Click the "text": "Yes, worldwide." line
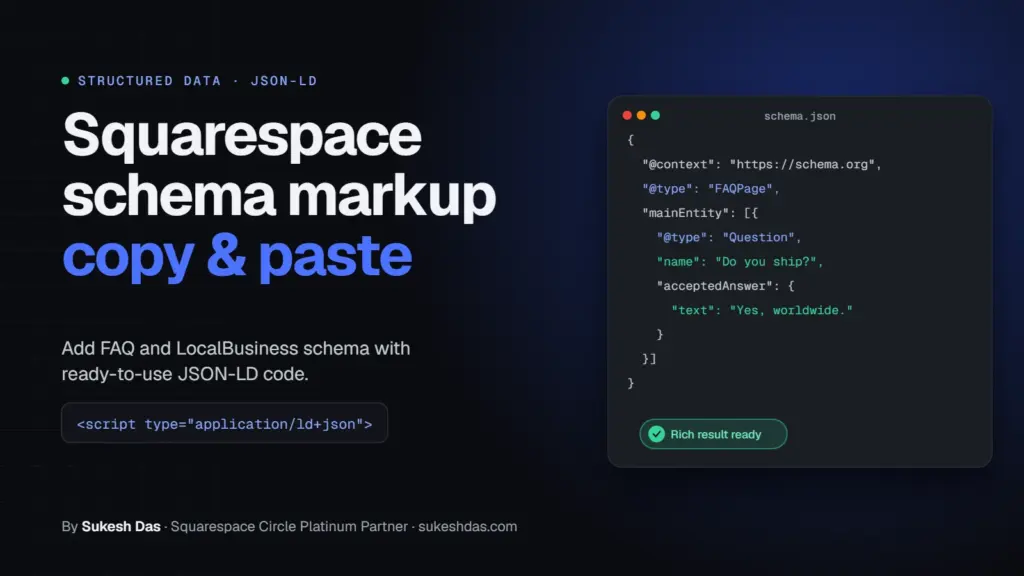1024x576 pixels. [761, 310]
